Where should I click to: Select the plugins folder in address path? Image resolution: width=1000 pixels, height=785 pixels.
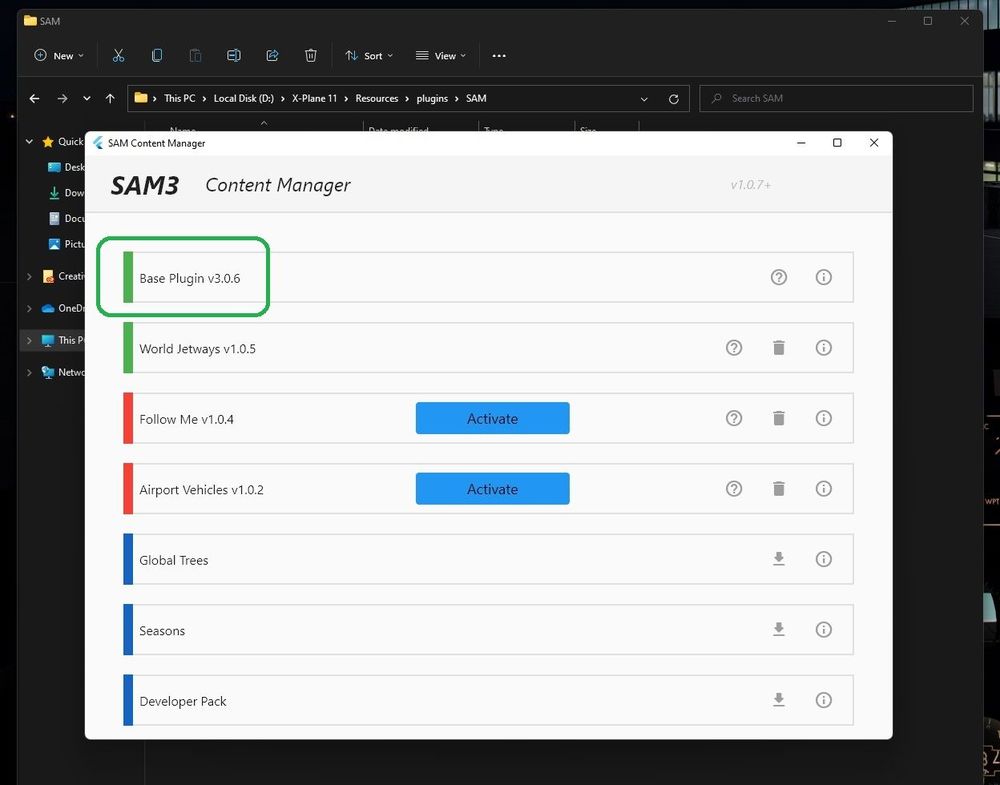click(432, 98)
